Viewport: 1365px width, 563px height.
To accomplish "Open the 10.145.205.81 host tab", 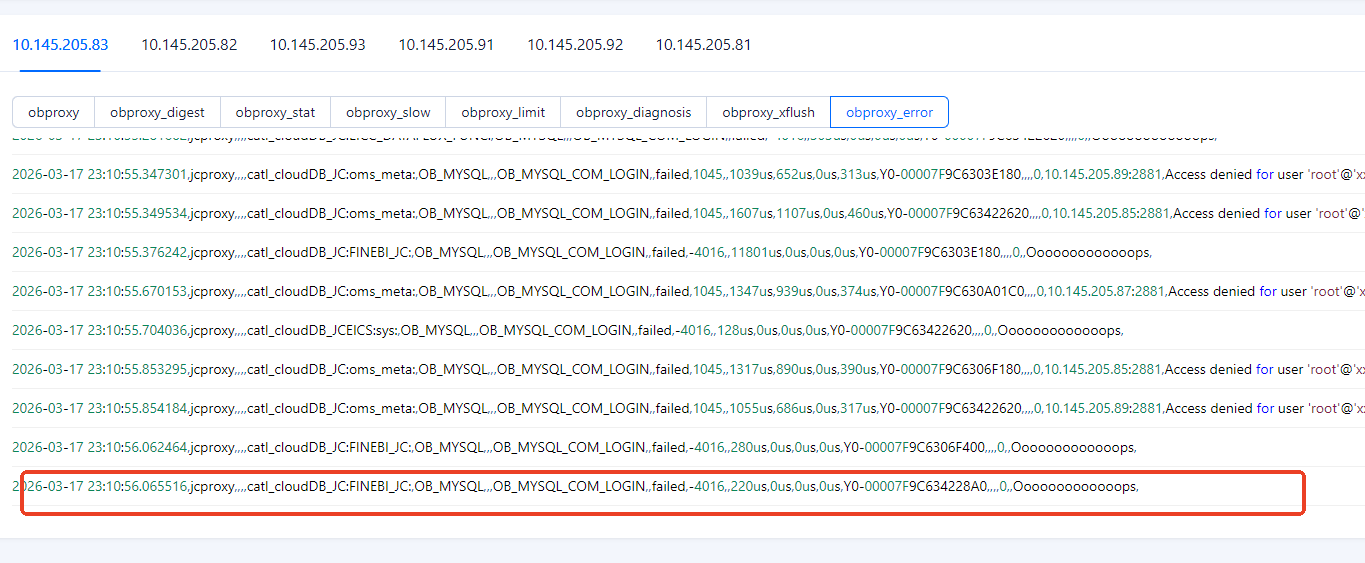I will pyautogui.click(x=703, y=45).
